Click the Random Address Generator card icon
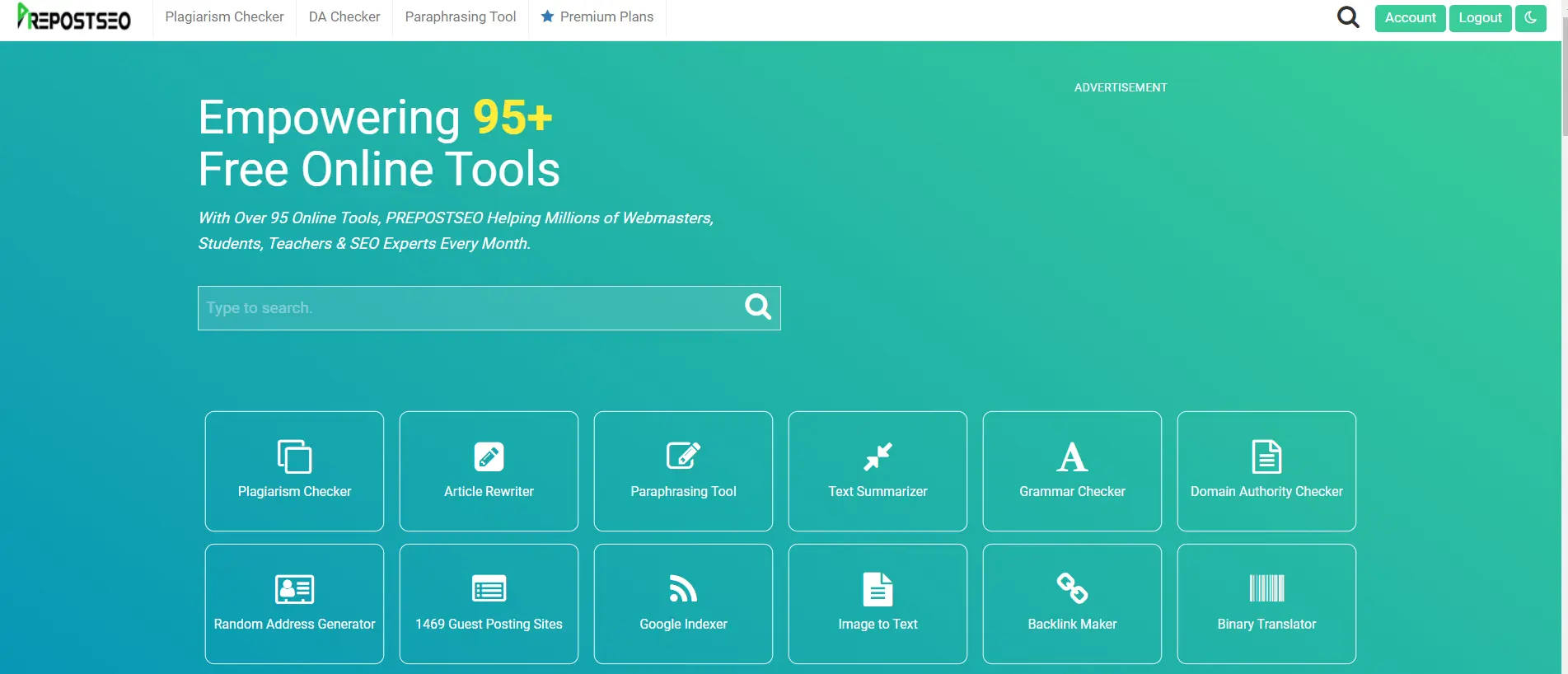This screenshot has height=674, width=1568. (294, 589)
